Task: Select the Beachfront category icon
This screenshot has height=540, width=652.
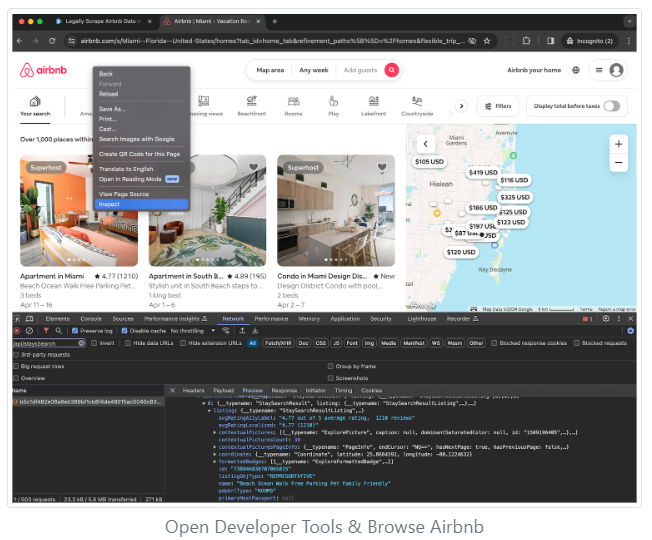Action: [x=252, y=106]
